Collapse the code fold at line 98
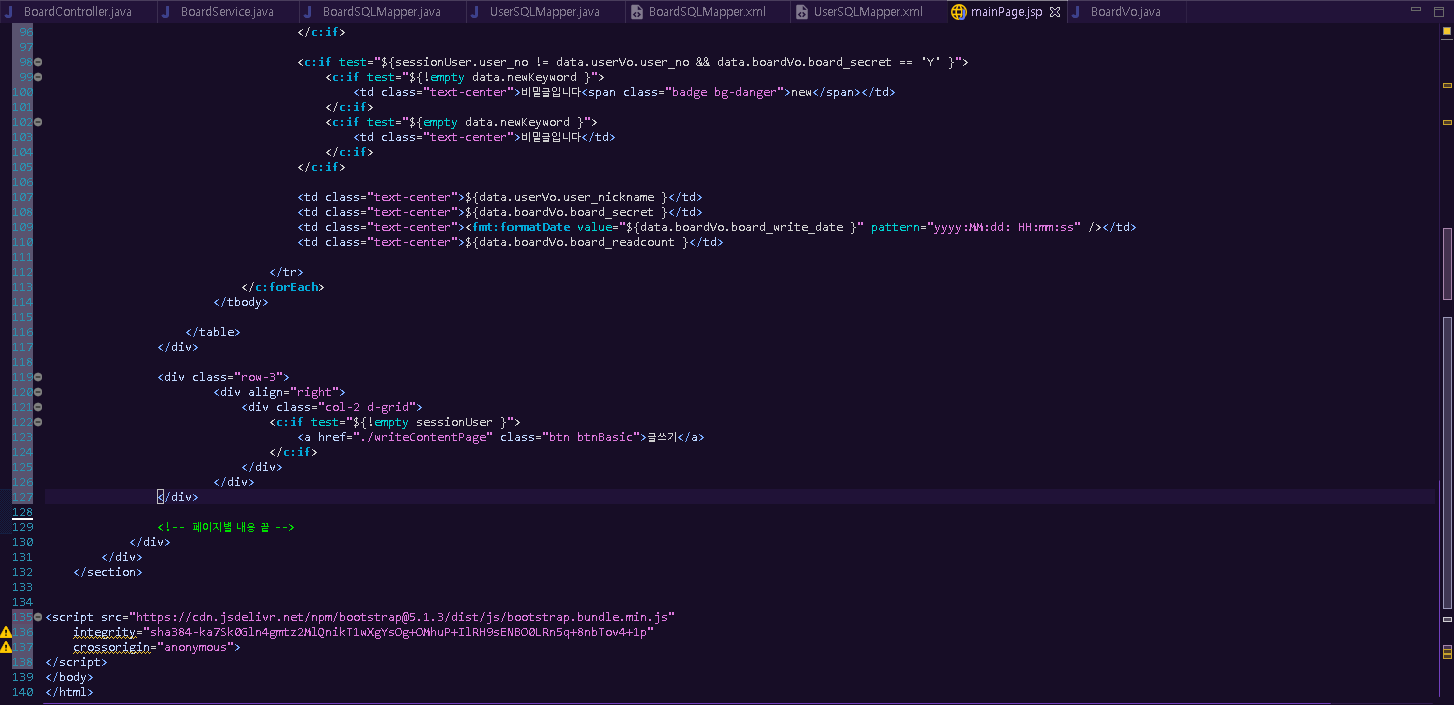The width and height of the screenshot is (1454, 705). pyautogui.click(x=38, y=62)
